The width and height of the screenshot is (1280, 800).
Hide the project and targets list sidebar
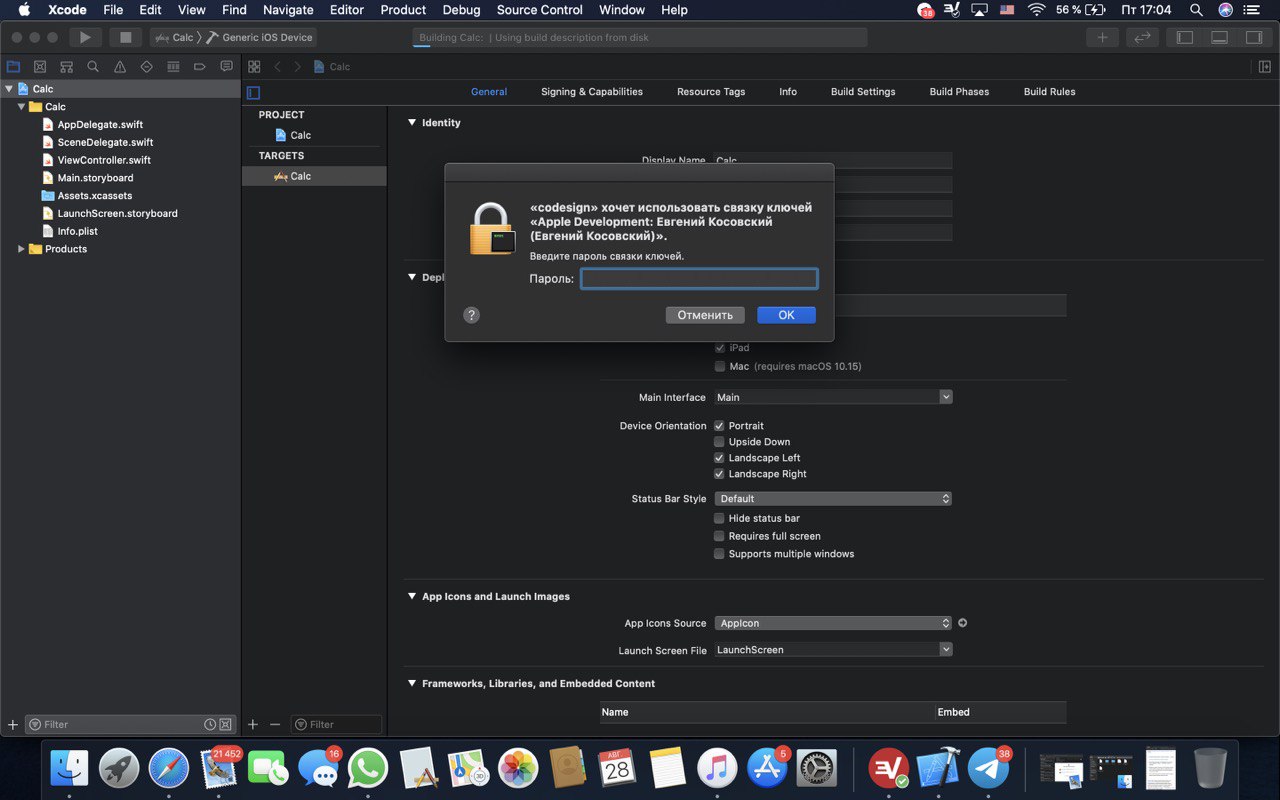pos(253,92)
